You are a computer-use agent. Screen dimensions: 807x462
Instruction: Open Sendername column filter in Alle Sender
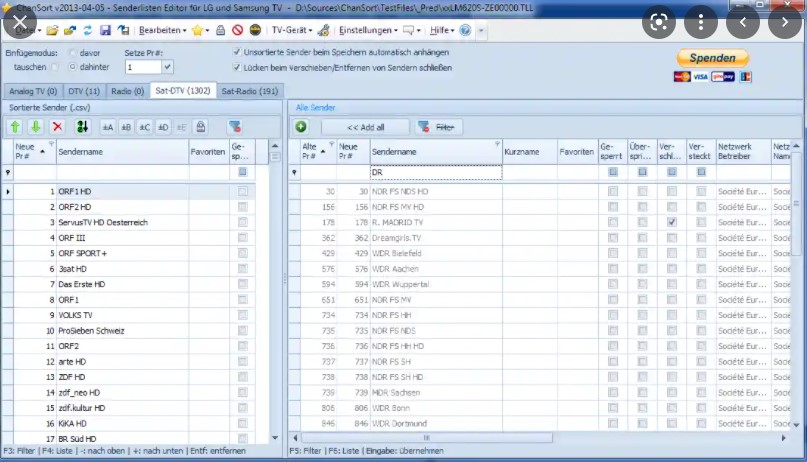pyautogui.click(x=497, y=144)
